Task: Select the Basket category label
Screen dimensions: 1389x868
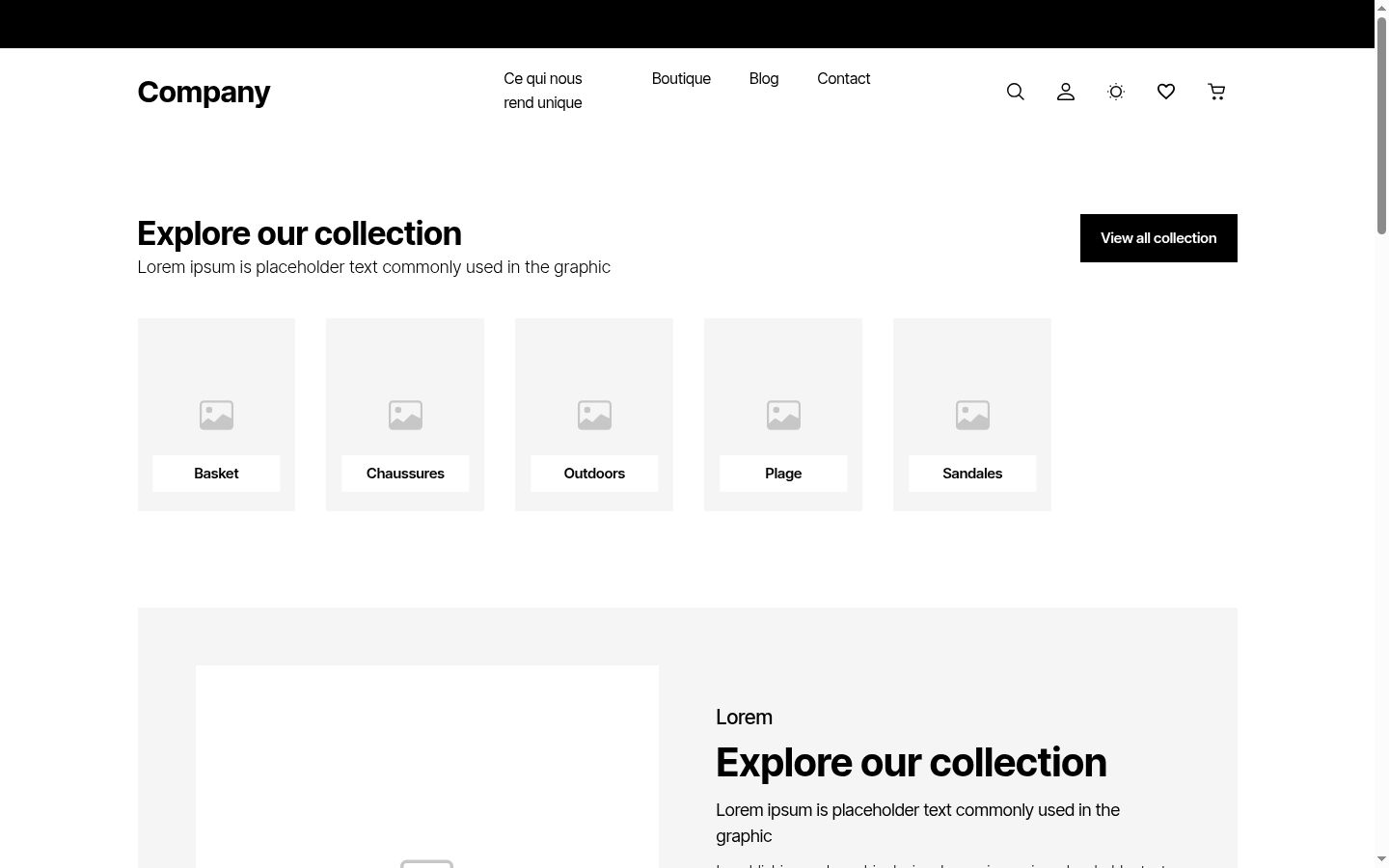Action: 216,474
